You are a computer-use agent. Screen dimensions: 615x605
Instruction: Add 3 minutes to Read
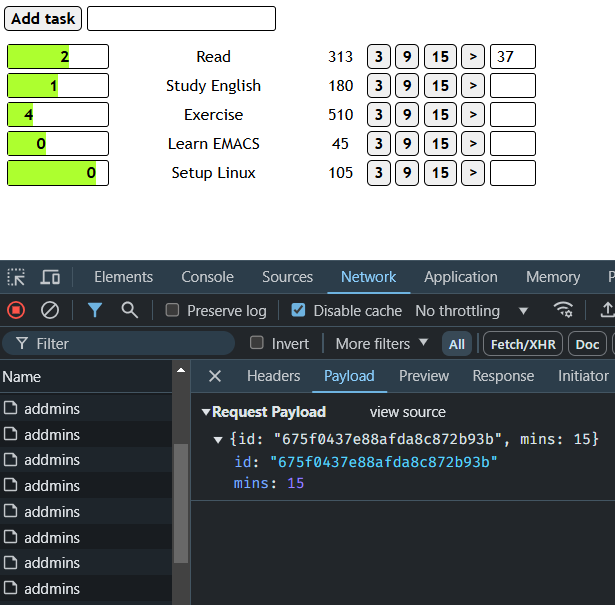(378, 56)
